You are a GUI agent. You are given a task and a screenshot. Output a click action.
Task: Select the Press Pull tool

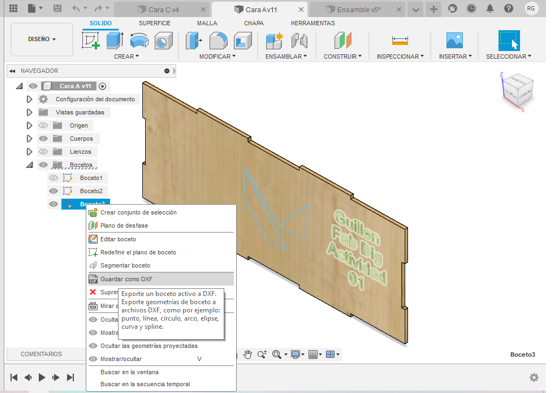tap(193, 40)
